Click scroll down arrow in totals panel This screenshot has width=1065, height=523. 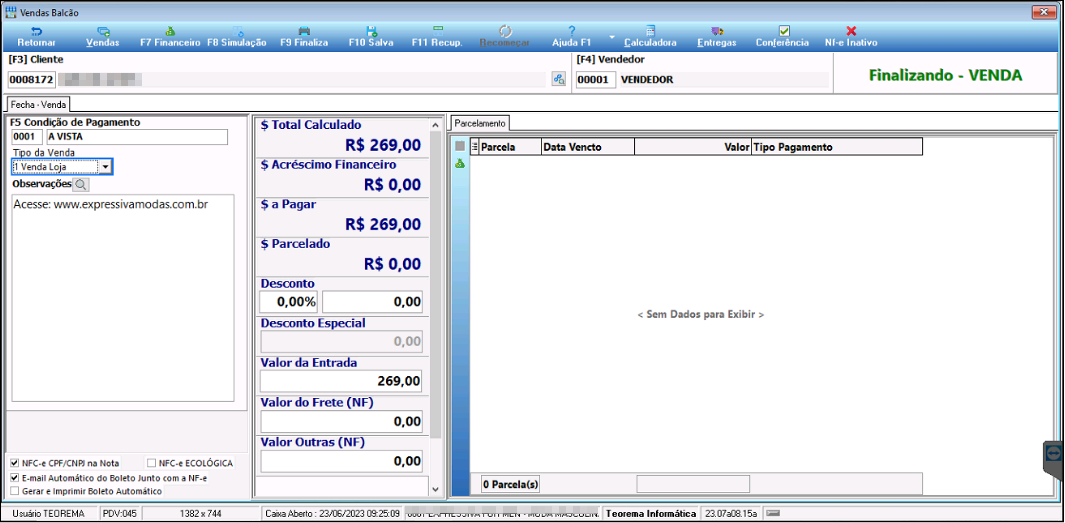[x=436, y=488]
